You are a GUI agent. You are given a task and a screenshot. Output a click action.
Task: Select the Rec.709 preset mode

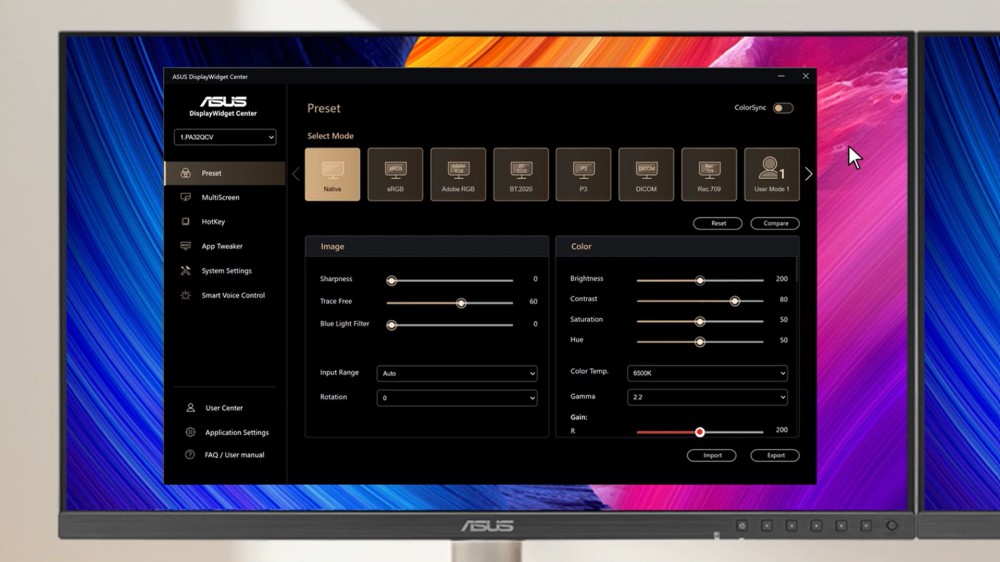(709, 174)
